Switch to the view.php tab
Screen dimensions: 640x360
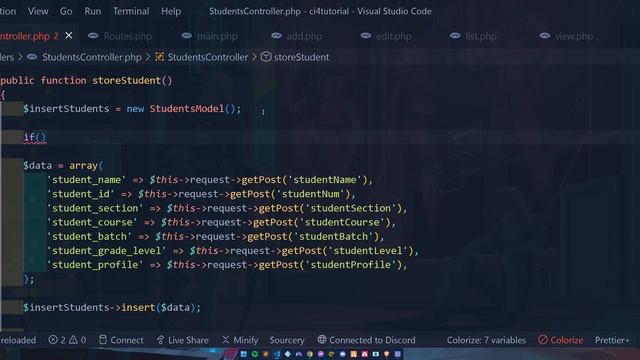(566, 36)
